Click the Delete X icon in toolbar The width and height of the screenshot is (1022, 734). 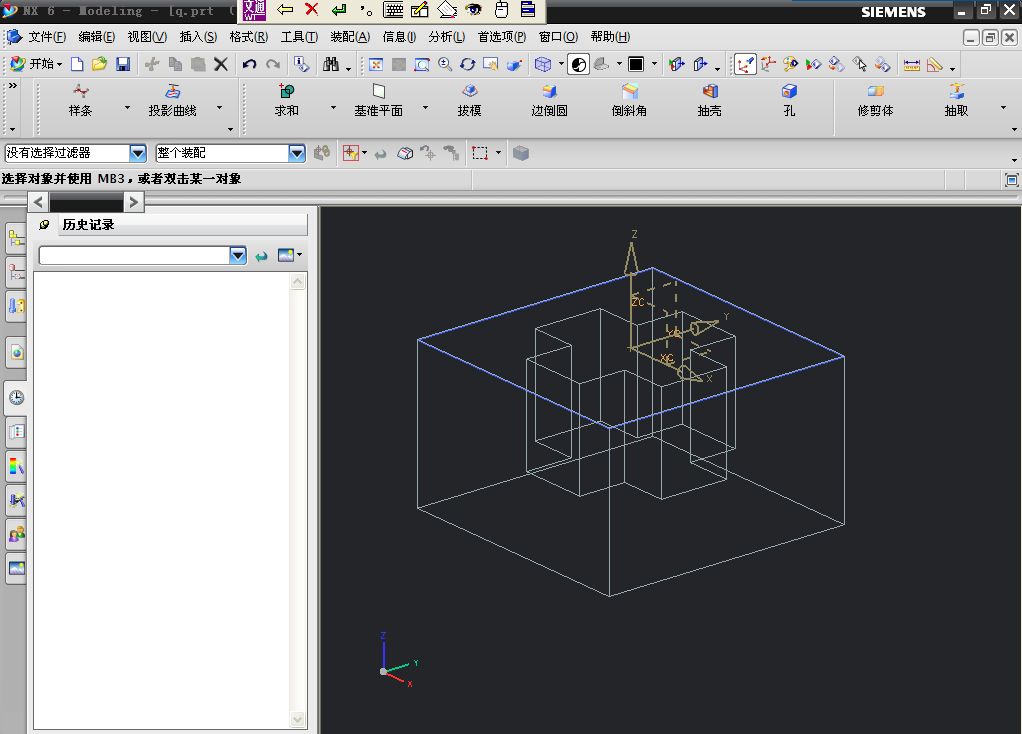[221, 64]
